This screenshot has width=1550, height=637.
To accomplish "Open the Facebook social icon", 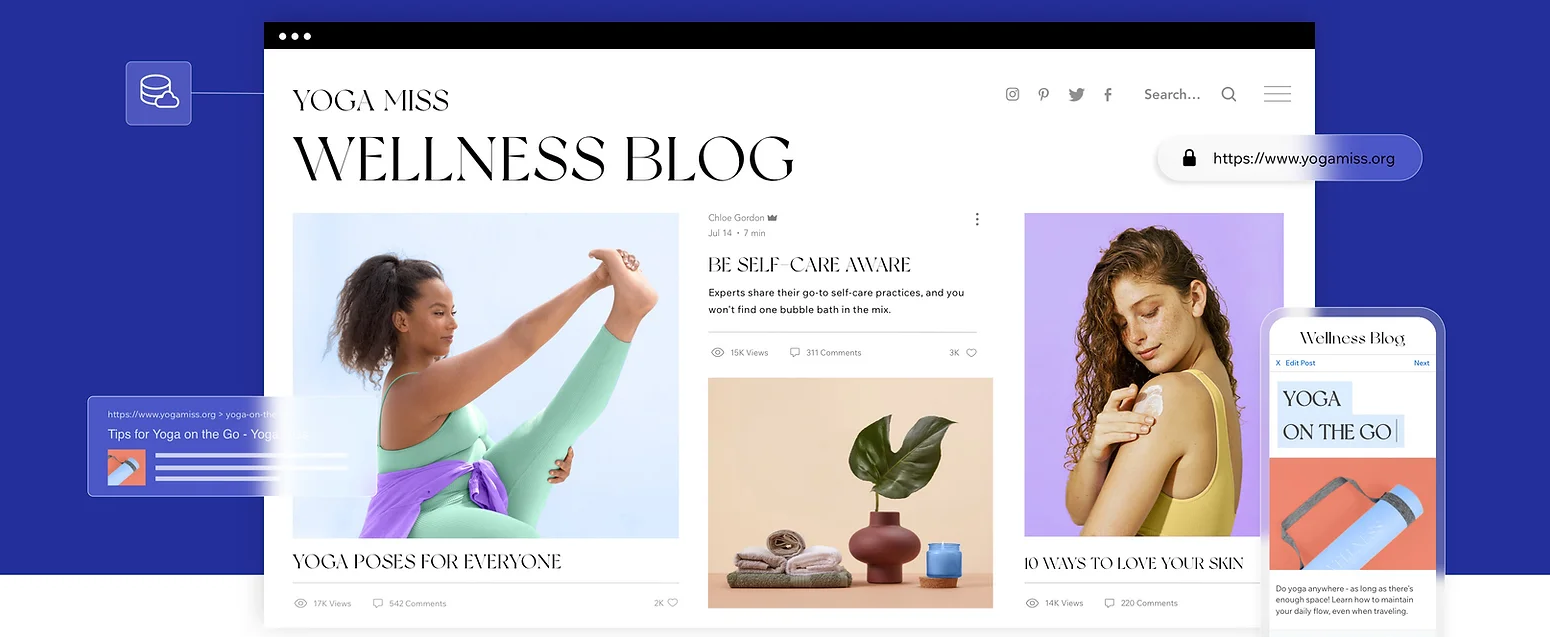I will click(x=1108, y=94).
